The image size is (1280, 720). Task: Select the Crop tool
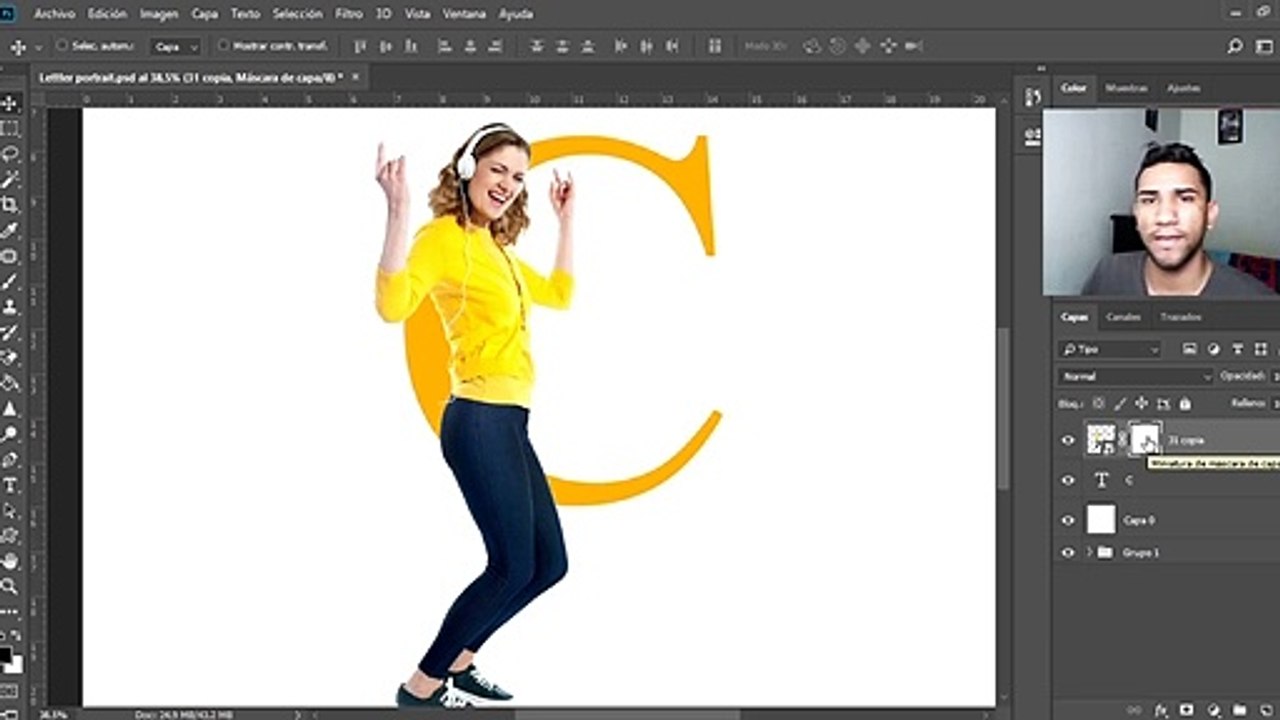click(x=10, y=205)
